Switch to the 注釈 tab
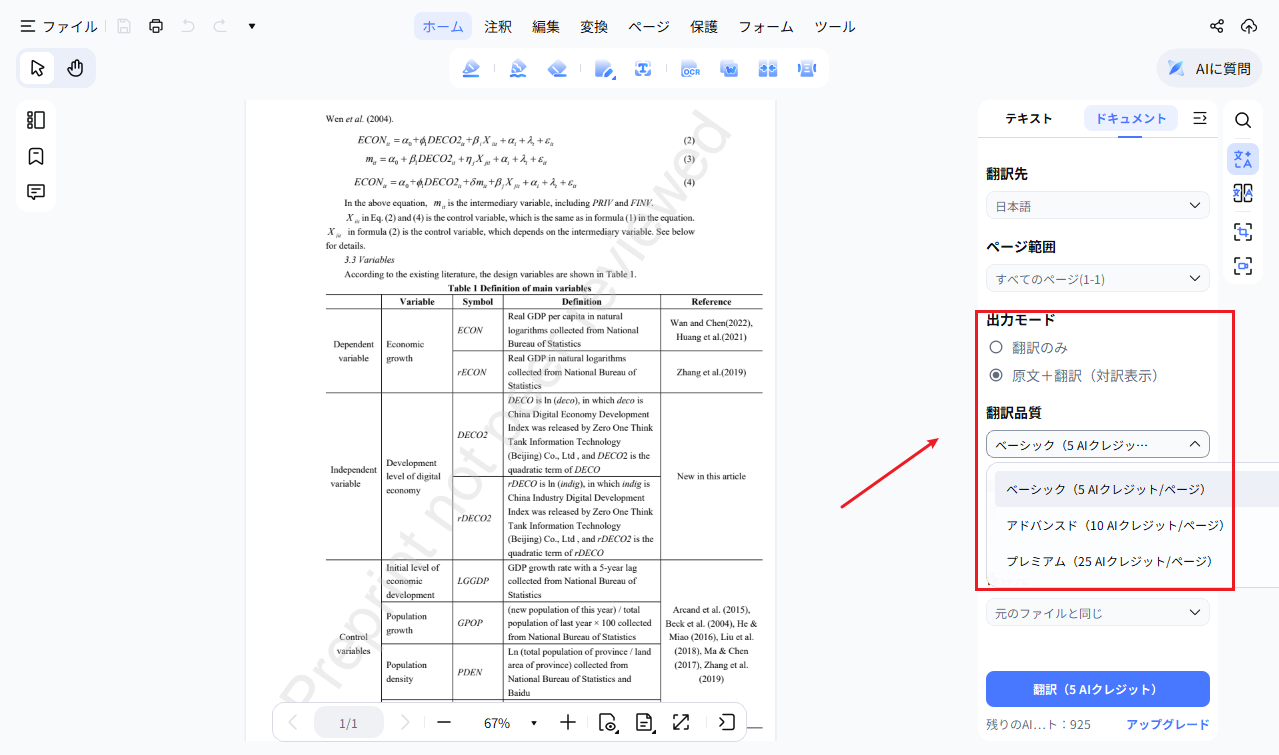This screenshot has width=1279, height=755. [498, 27]
